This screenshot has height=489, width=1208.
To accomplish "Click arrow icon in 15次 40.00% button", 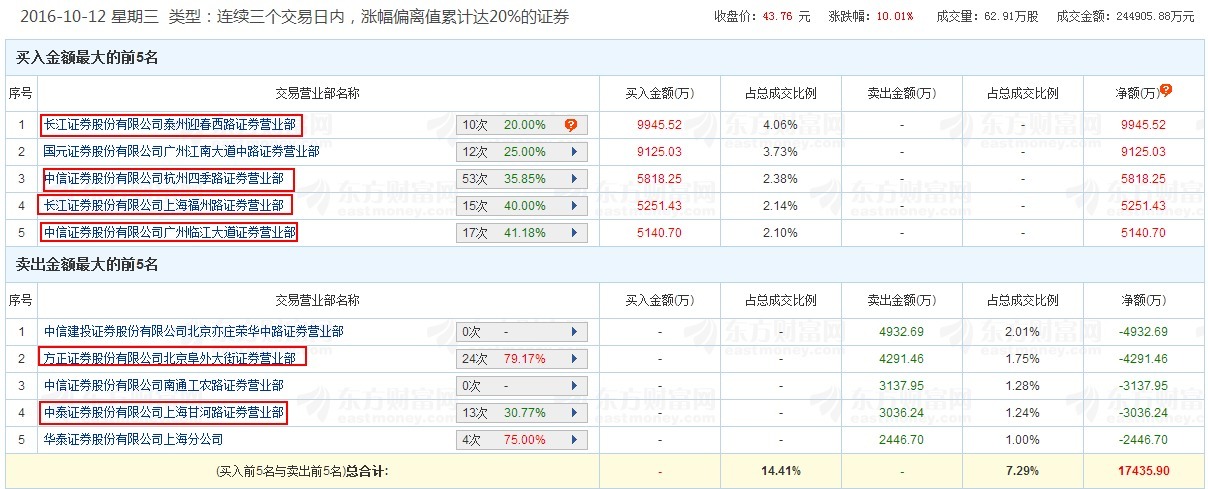I will pos(574,206).
